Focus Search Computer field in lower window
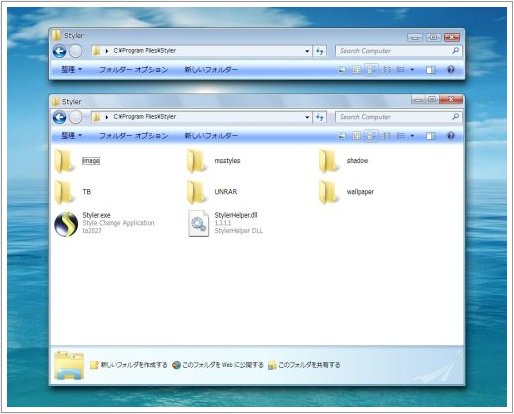514x414 pixels. [x=399, y=117]
